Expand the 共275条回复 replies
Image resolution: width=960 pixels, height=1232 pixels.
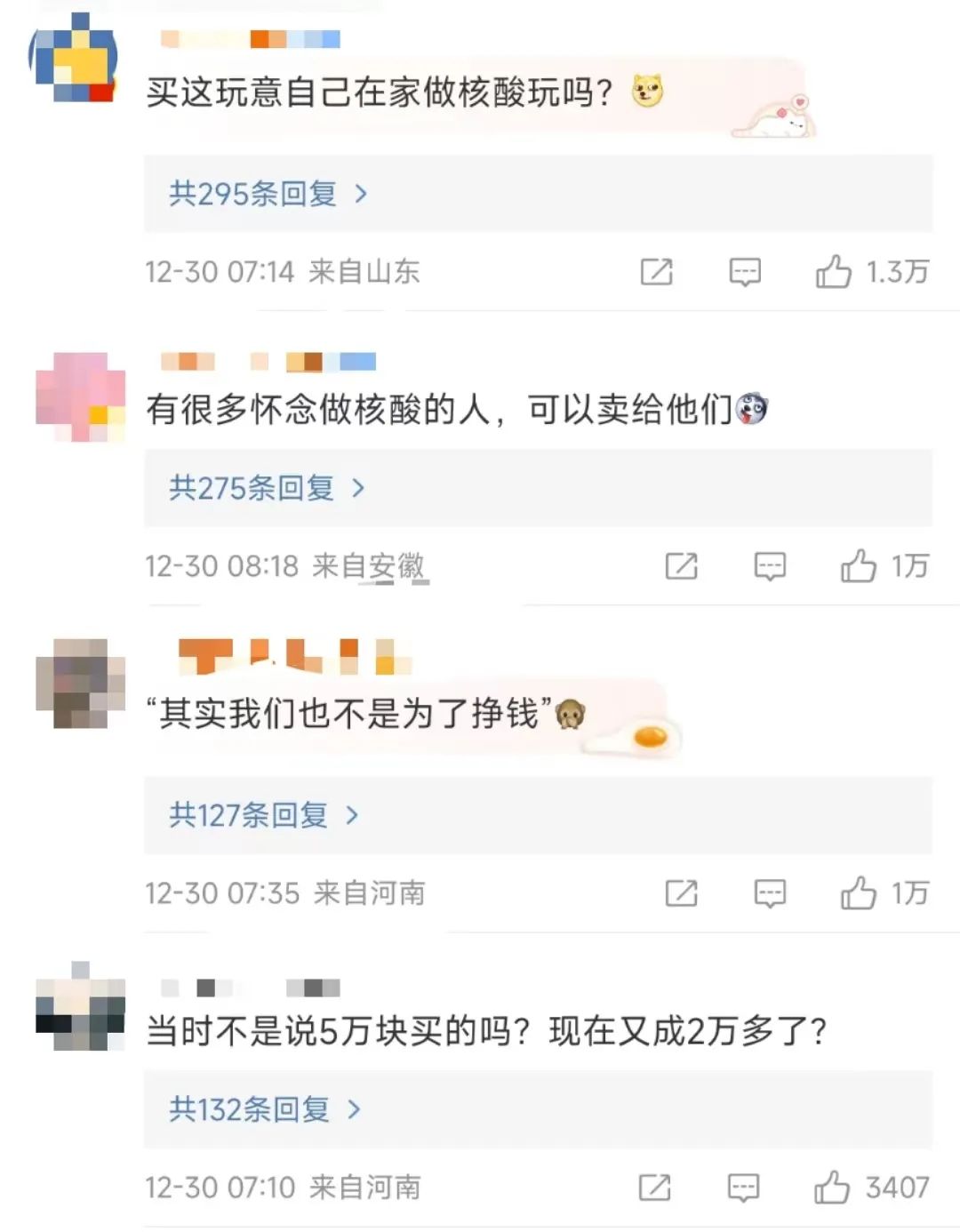[538, 488]
